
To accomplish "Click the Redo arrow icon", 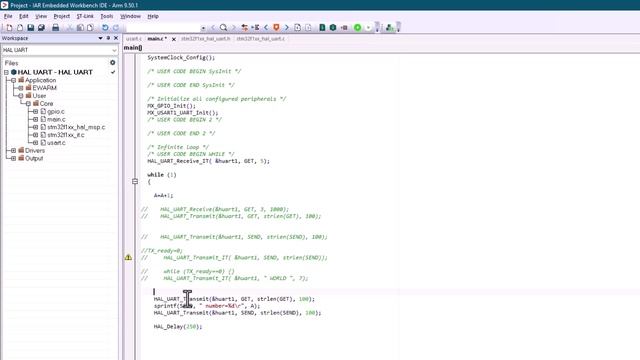I will 116,28.
